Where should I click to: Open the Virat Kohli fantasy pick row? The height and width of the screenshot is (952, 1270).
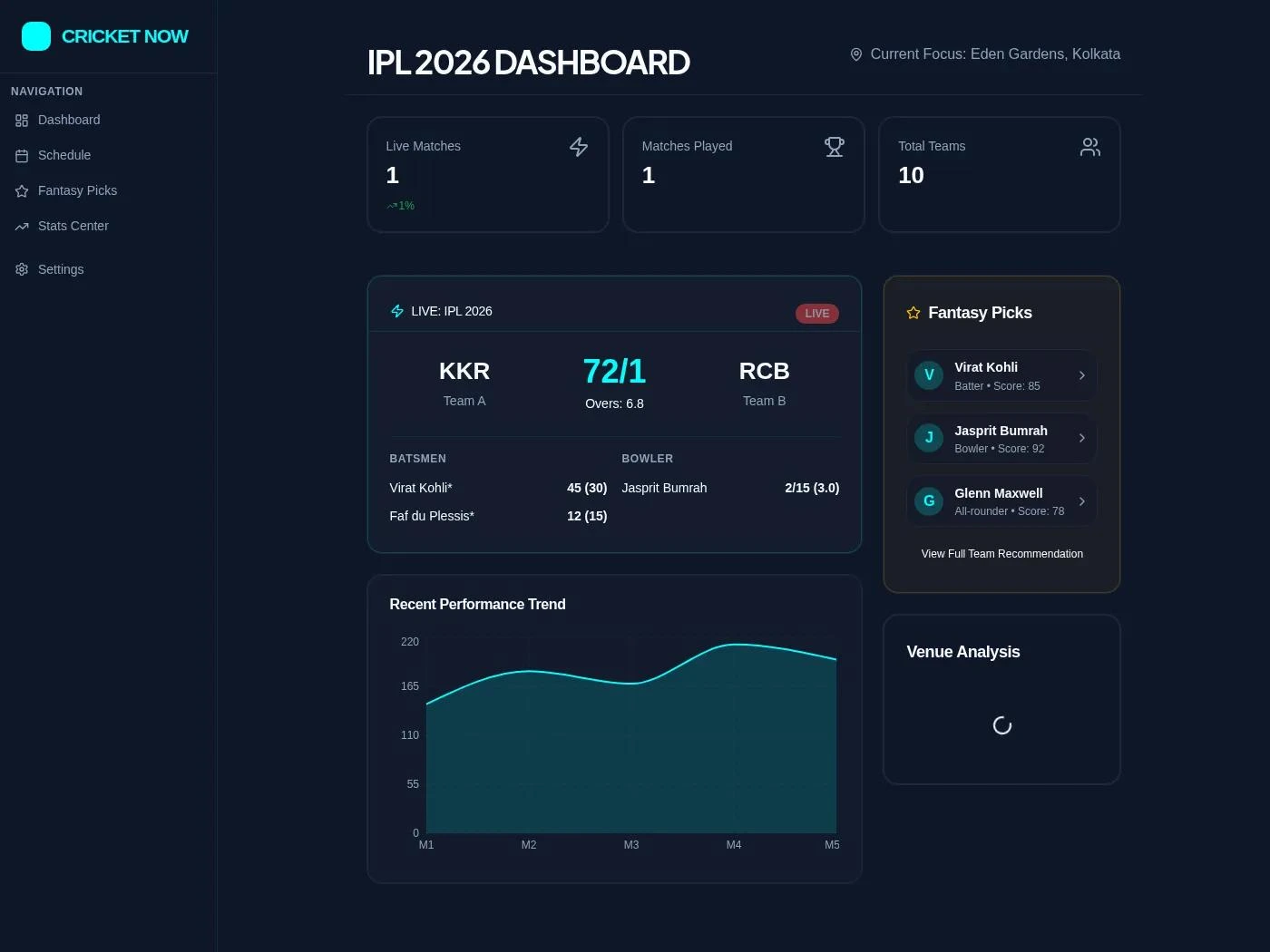coord(1001,375)
